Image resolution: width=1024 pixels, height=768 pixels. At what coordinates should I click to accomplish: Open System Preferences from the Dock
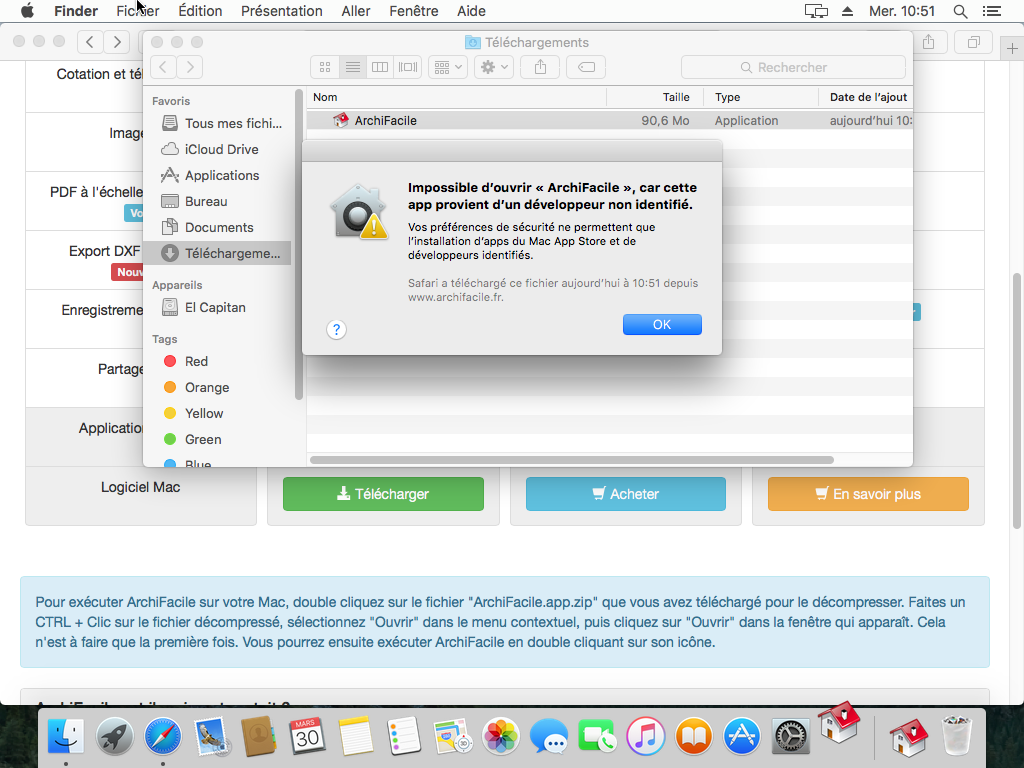pos(791,738)
